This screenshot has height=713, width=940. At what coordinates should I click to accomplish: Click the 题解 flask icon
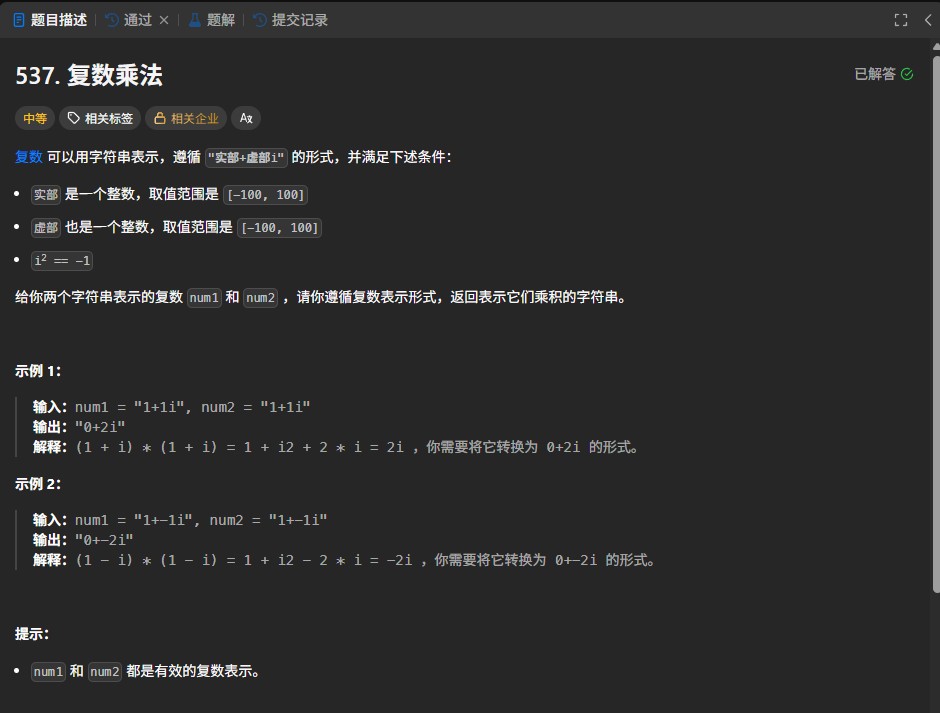point(195,20)
